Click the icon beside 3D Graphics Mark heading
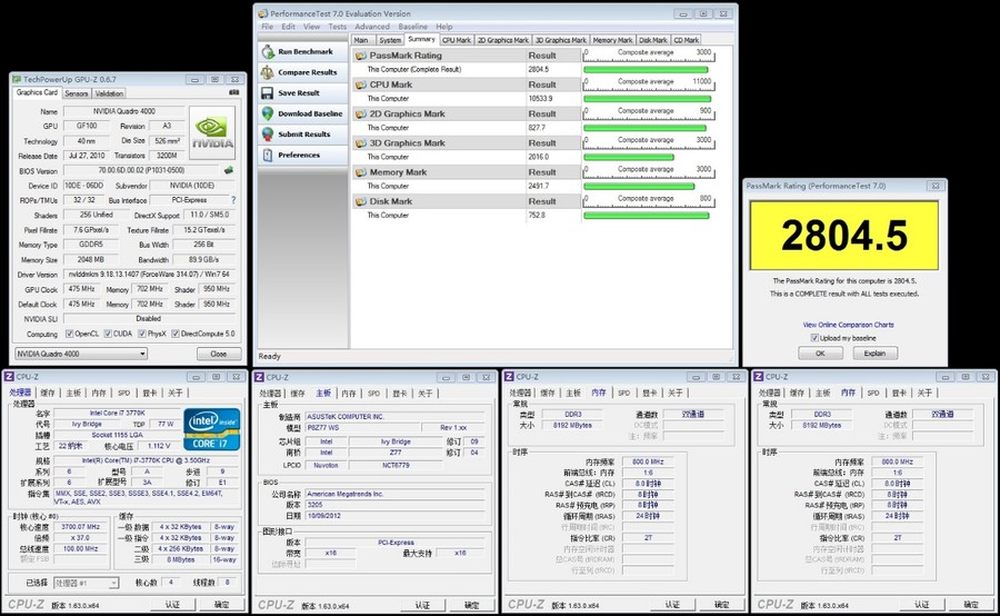 [x=361, y=143]
